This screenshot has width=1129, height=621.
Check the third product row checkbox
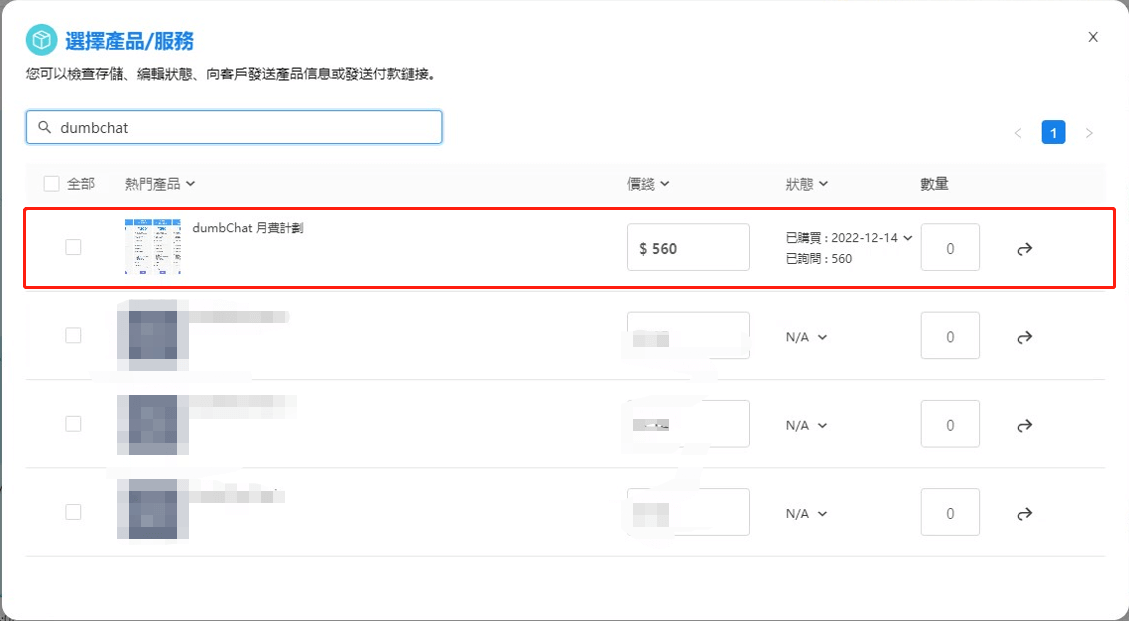point(73,424)
